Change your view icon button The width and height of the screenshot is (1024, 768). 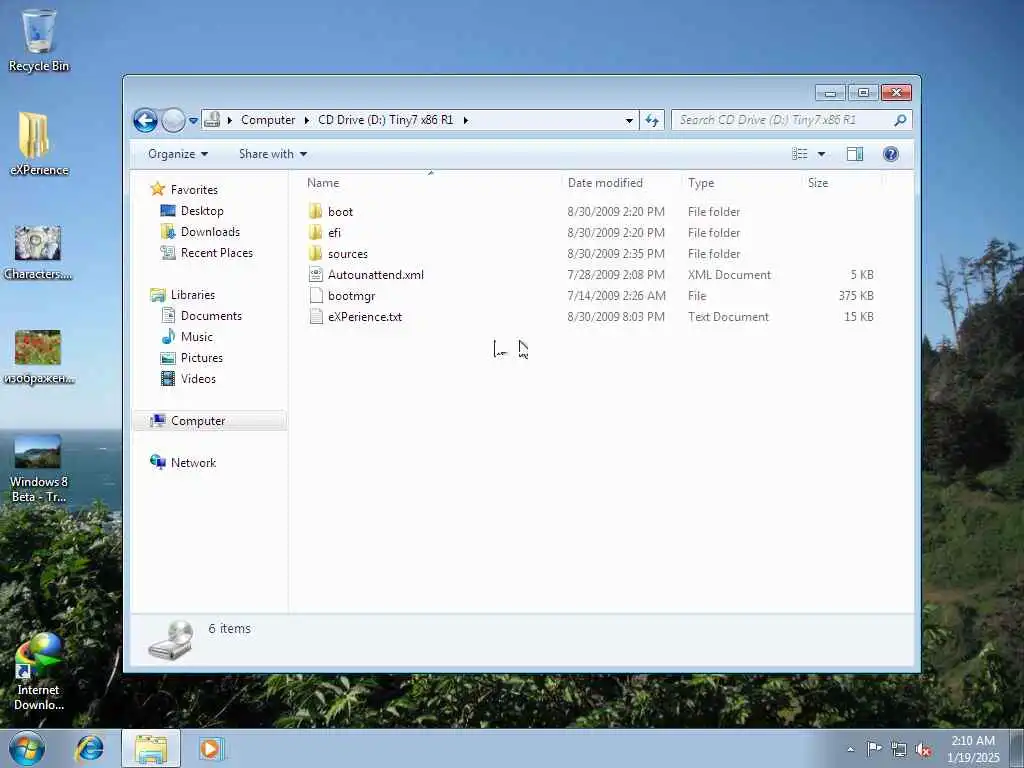click(799, 154)
